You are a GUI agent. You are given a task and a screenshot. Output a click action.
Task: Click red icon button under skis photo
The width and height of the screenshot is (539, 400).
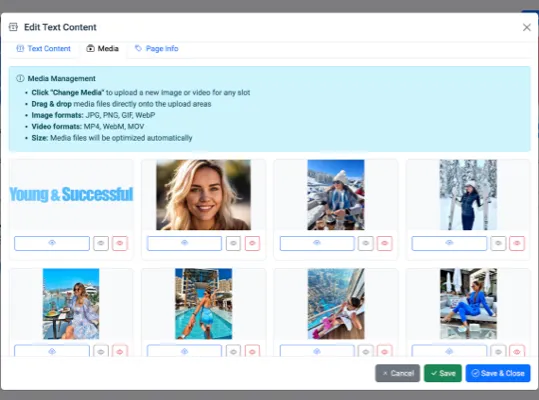click(517, 243)
